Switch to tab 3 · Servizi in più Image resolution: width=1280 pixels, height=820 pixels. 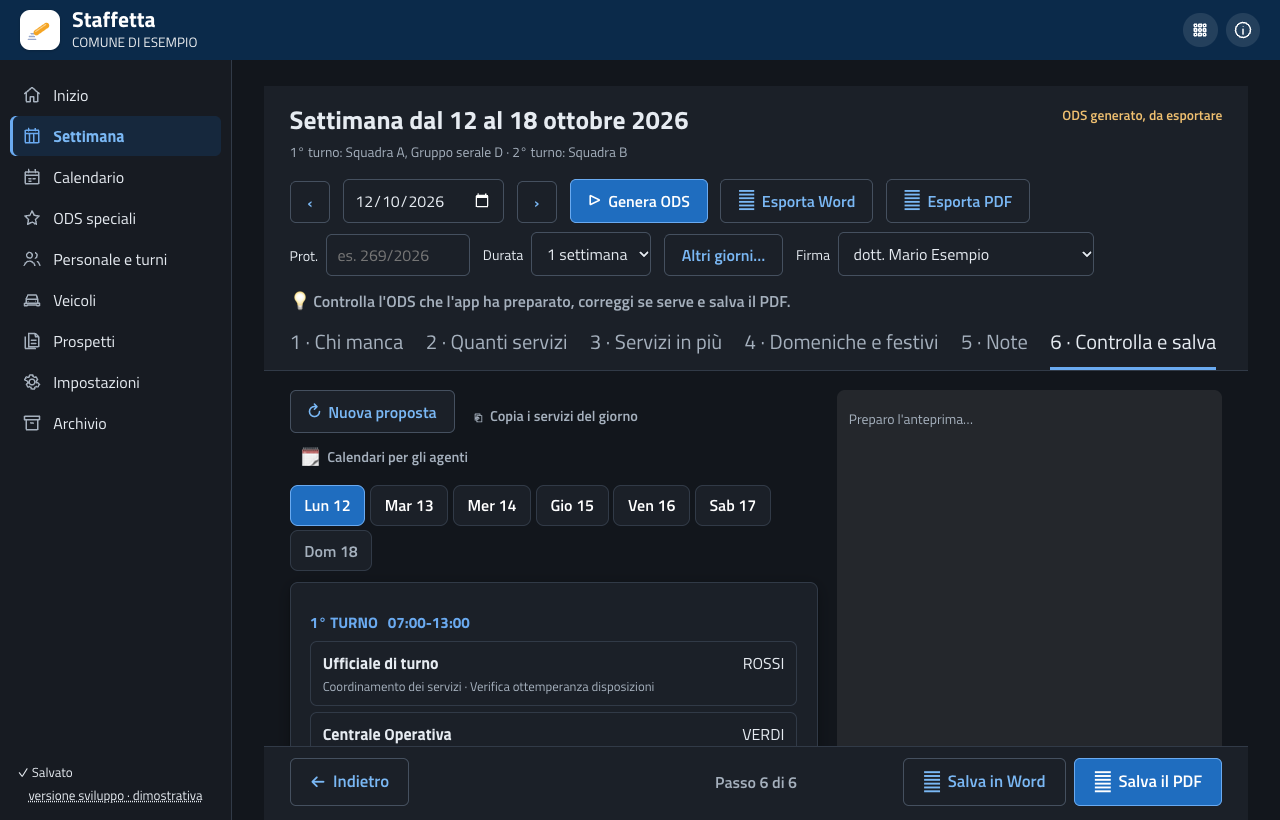(x=656, y=342)
